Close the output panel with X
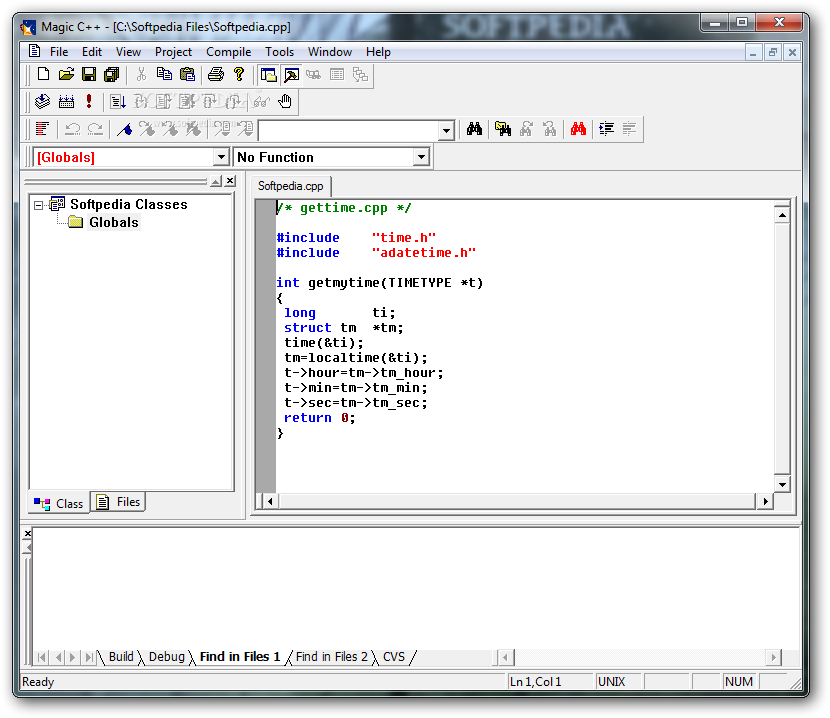 pos(28,533)
